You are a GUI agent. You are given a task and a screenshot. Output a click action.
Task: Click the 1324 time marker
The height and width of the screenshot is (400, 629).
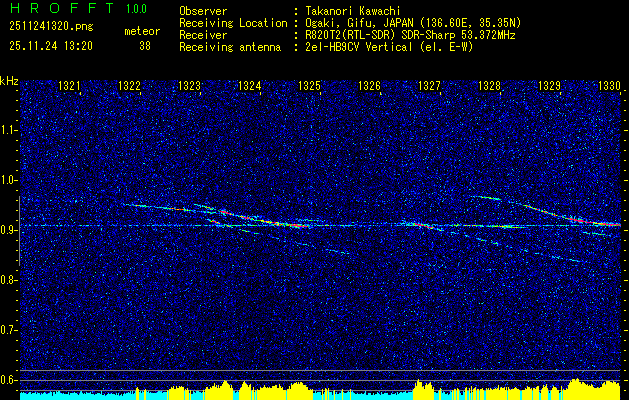coord(249,85)
